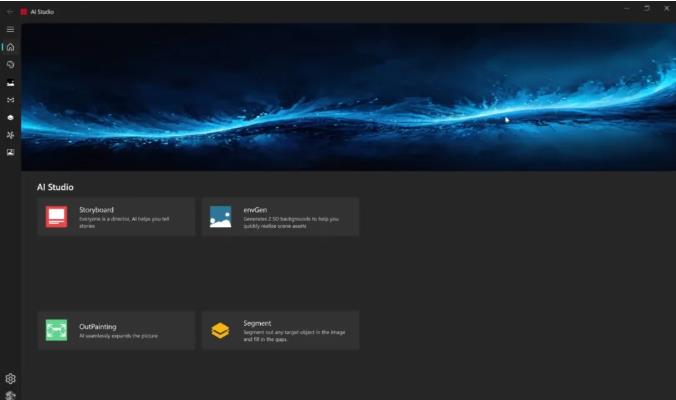676x400 pixels.
Task: Click the icon below the settings gear
Action: tap(10, 395)
